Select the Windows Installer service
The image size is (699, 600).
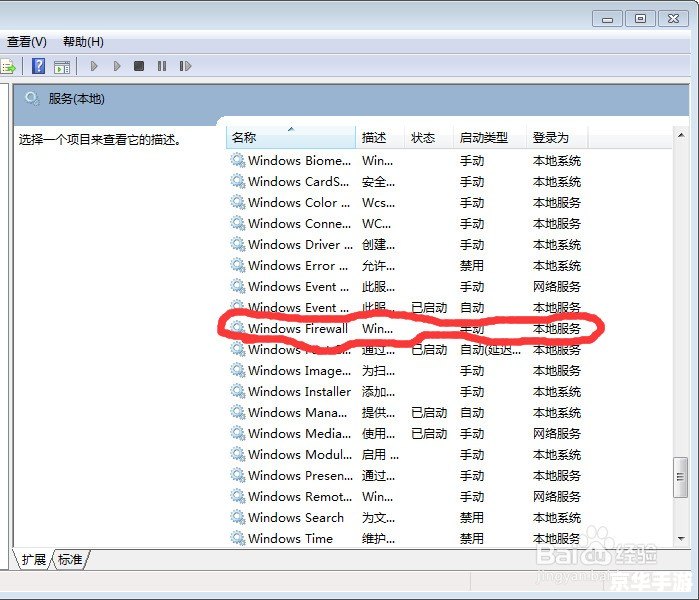point(406,391)
